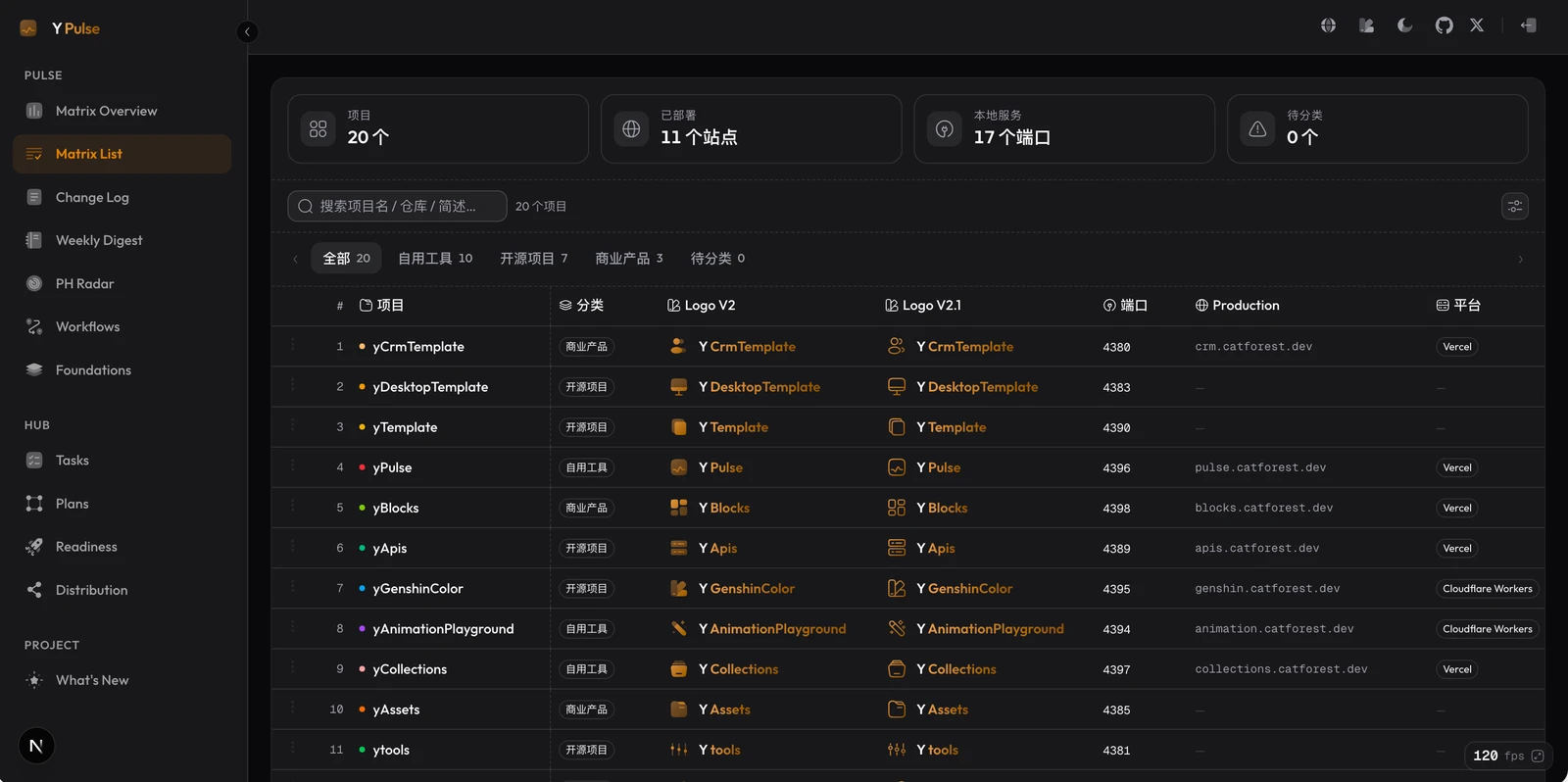Click the Production column header

pyautogui.click(x=1237, y=306)
